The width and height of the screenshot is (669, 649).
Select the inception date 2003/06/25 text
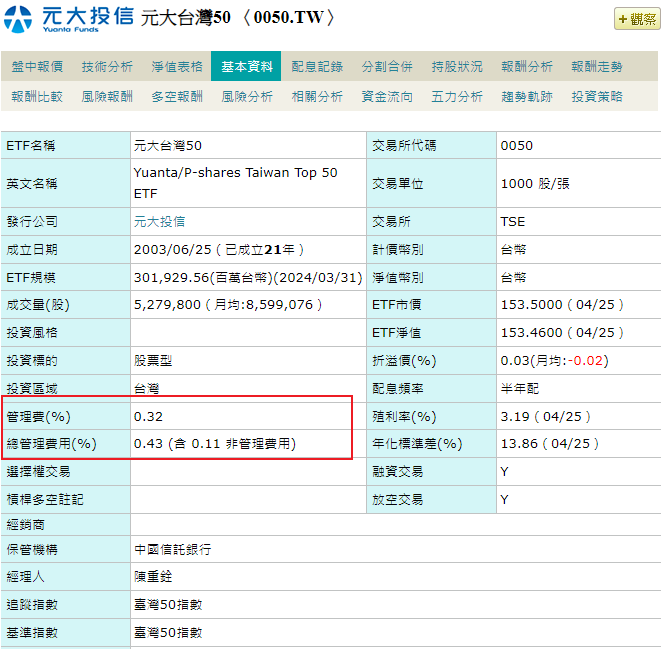(x=172, y=250)
